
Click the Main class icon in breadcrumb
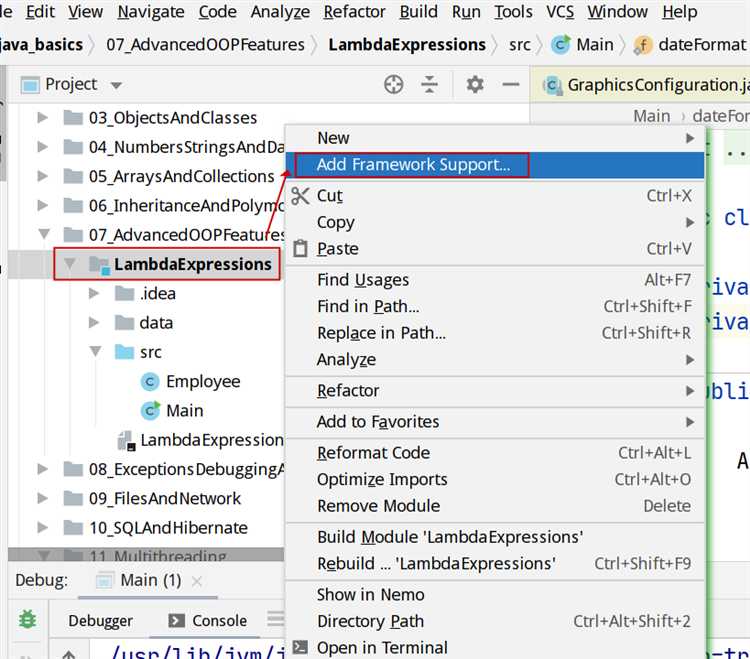pos(561,45)
